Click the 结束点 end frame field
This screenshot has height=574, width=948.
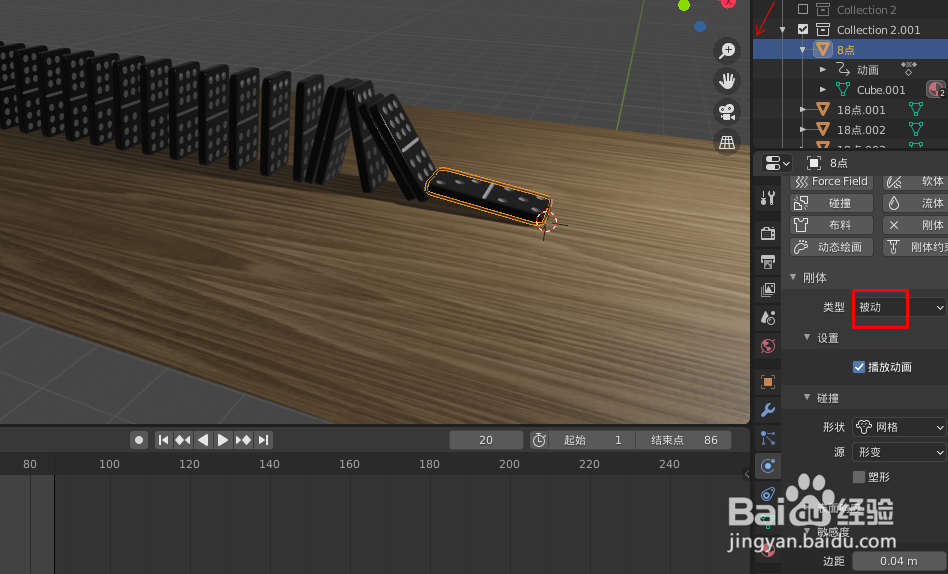point(684,440)
